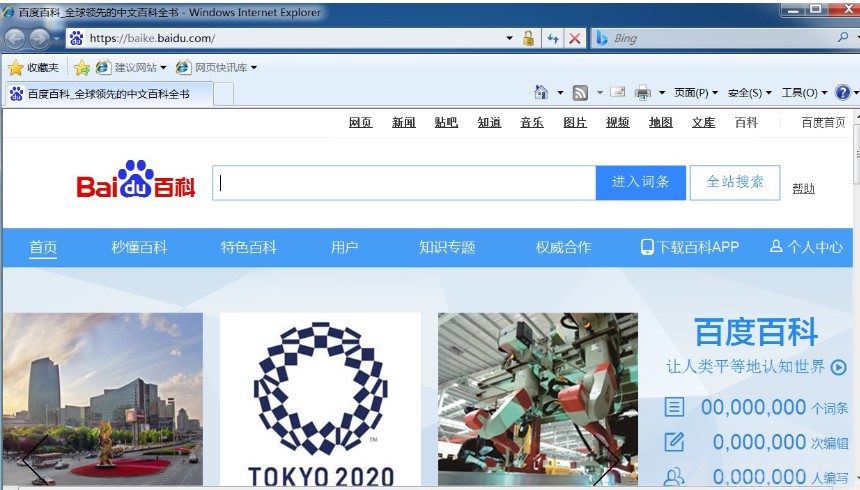Viewport: 860px width, 490px height.
Task: Open the 页面(P) menu
Action: (x=695, y=93)
